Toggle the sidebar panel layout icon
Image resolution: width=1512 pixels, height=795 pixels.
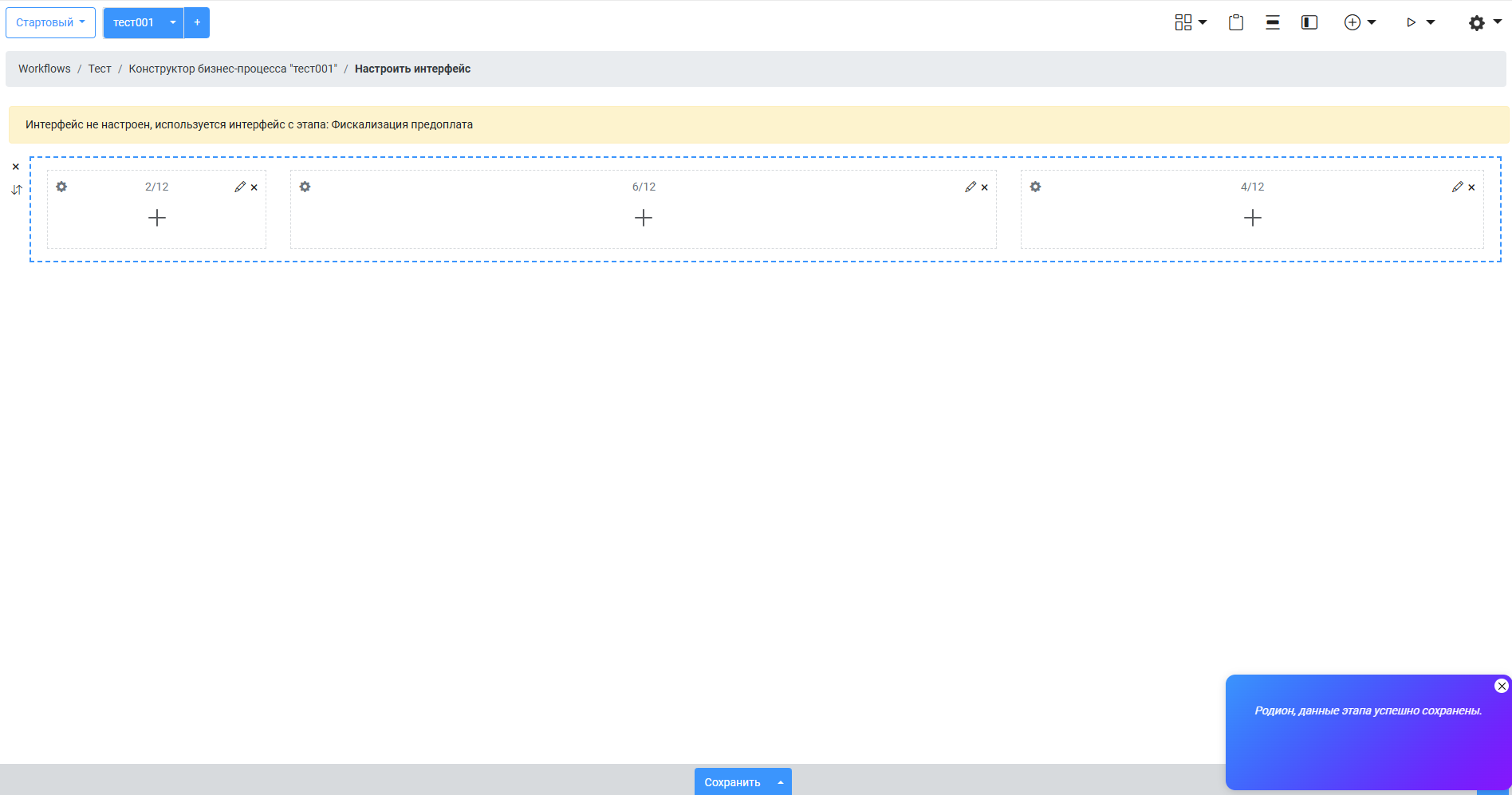coord(1309,22)
